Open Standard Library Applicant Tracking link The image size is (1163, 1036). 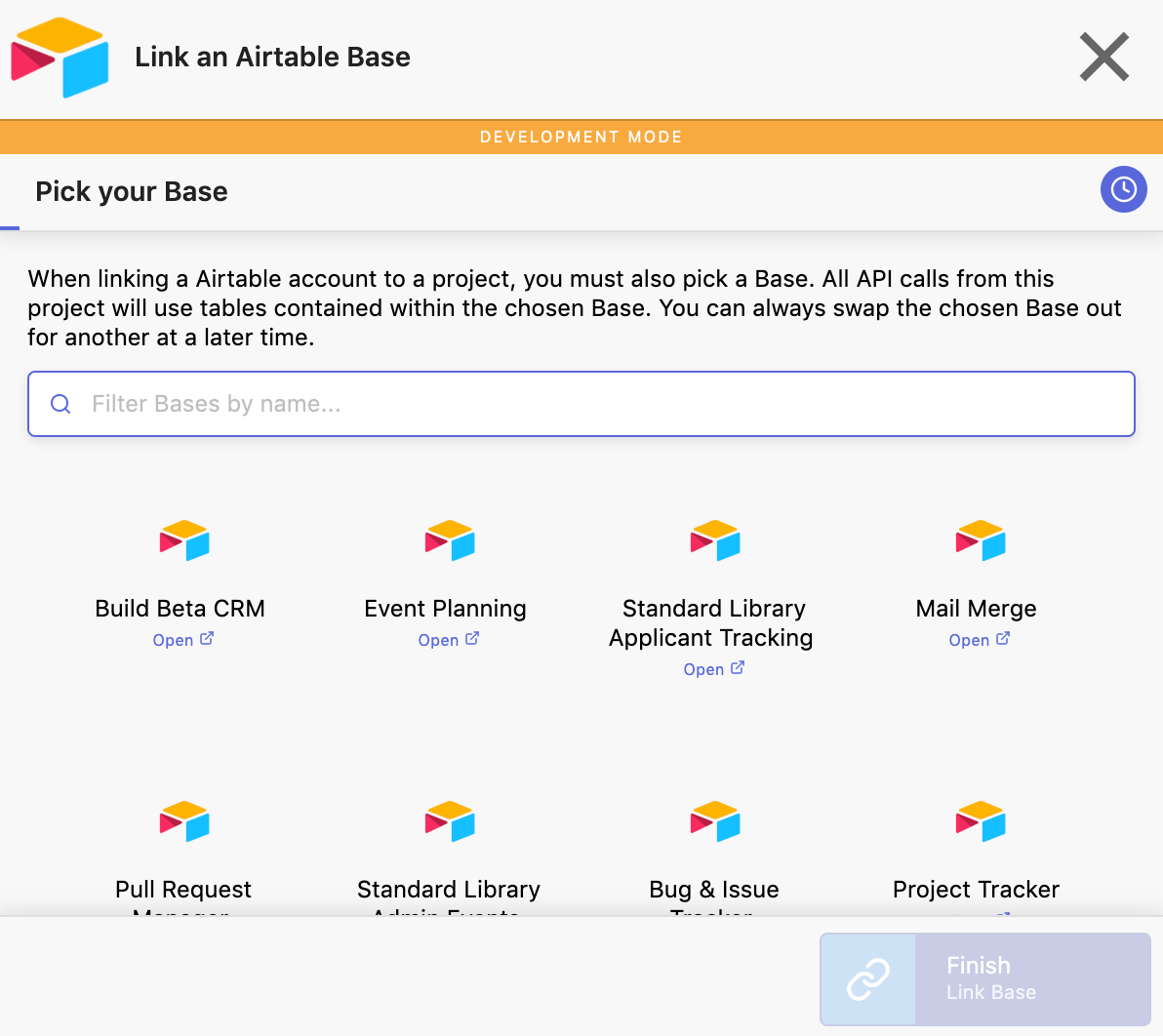click(713, 669)
